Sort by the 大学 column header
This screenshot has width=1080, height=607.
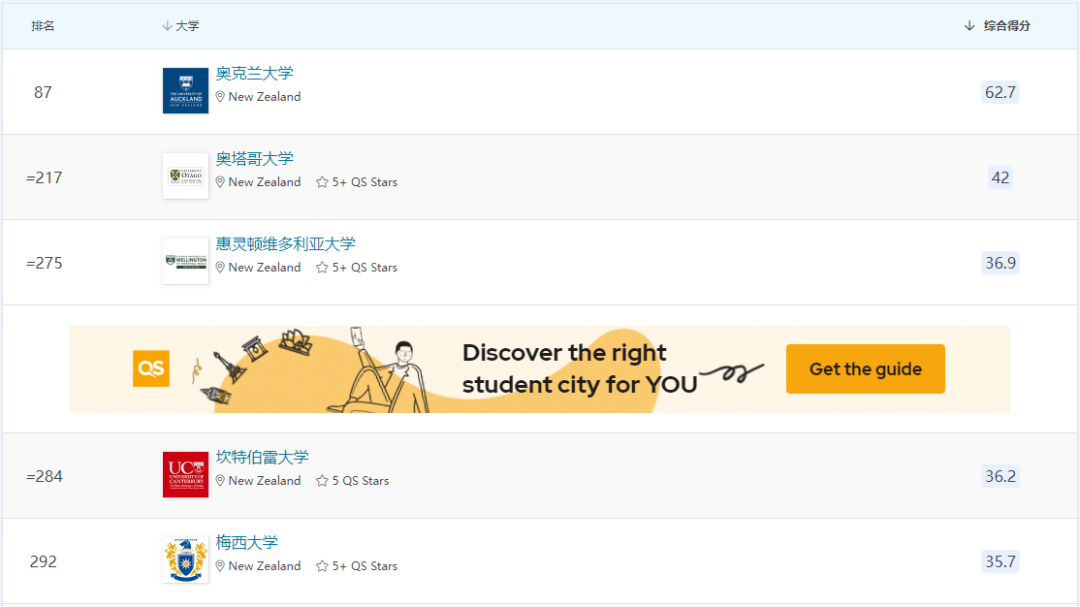click(x=181, y=26)
